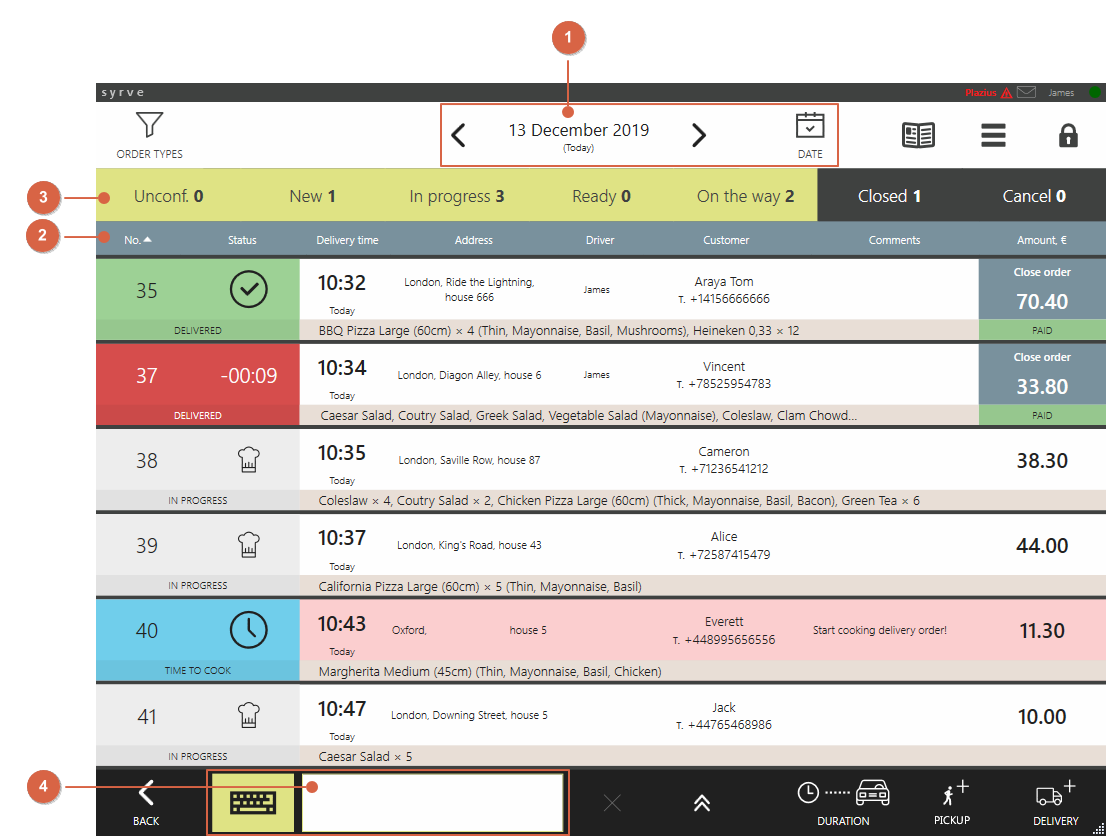Sort orders by No. column
This screenshot has height=836, width=1106.
tap(137, 240)
